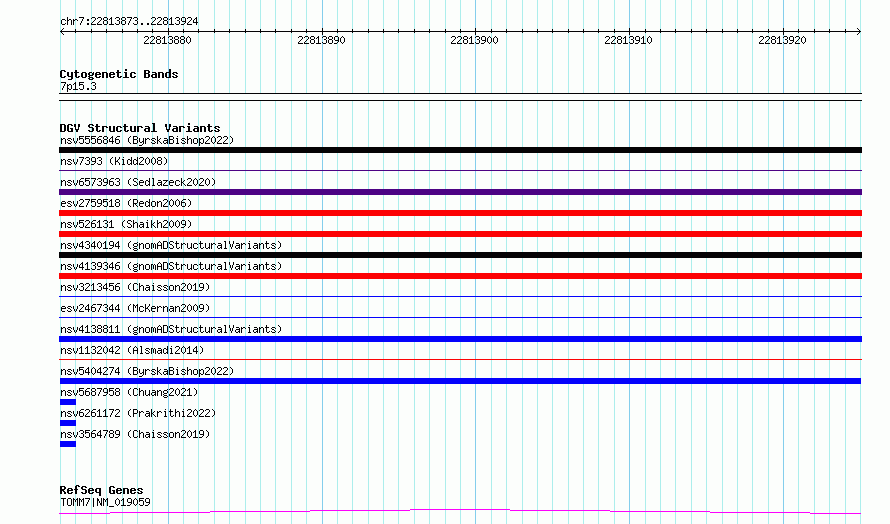890x524 pixels.
Task: Click the short blue bar under nsv6261172
Action: (68, 424)
